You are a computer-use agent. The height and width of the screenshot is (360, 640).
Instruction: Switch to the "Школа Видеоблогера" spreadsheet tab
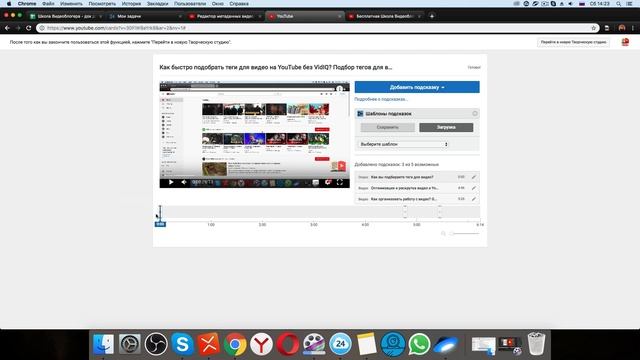[65, 16]
